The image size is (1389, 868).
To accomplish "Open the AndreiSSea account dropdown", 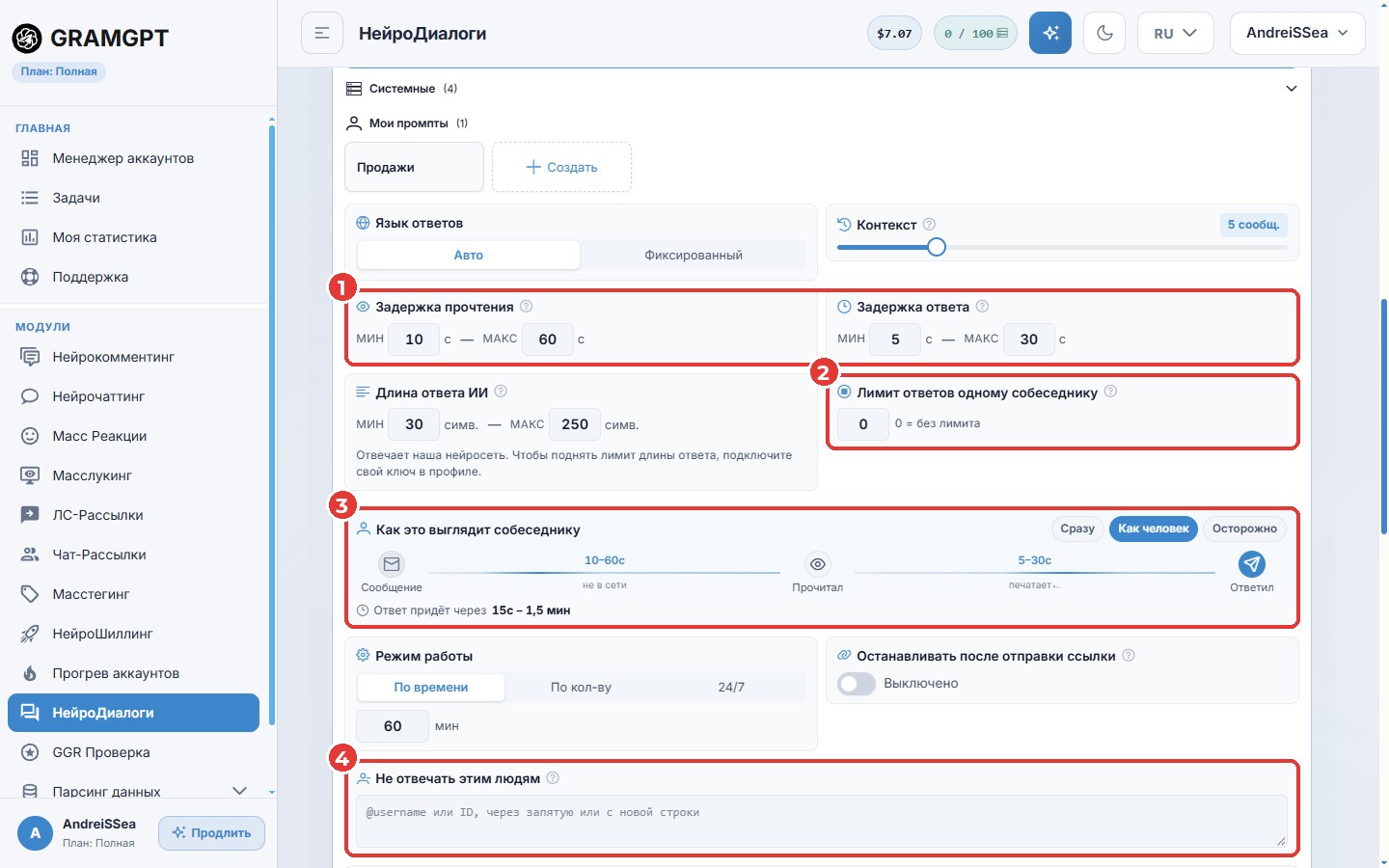I will (1297, 33).
